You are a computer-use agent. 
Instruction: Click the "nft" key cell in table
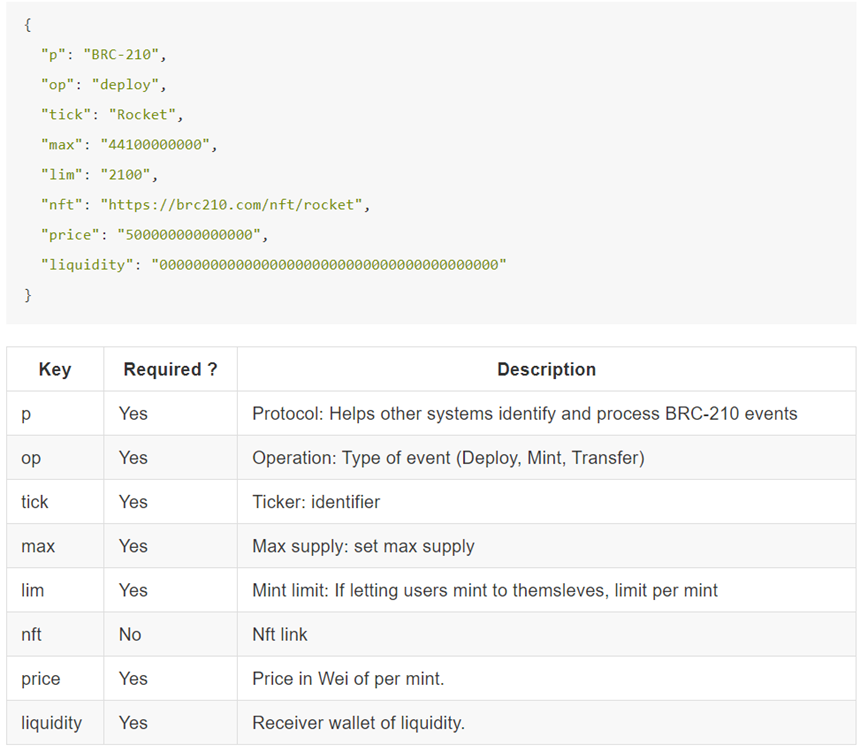31,634
